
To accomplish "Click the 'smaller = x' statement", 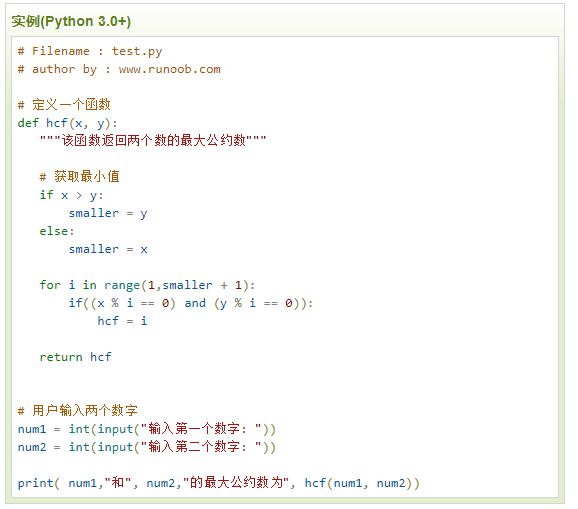I will coord(108,249).
